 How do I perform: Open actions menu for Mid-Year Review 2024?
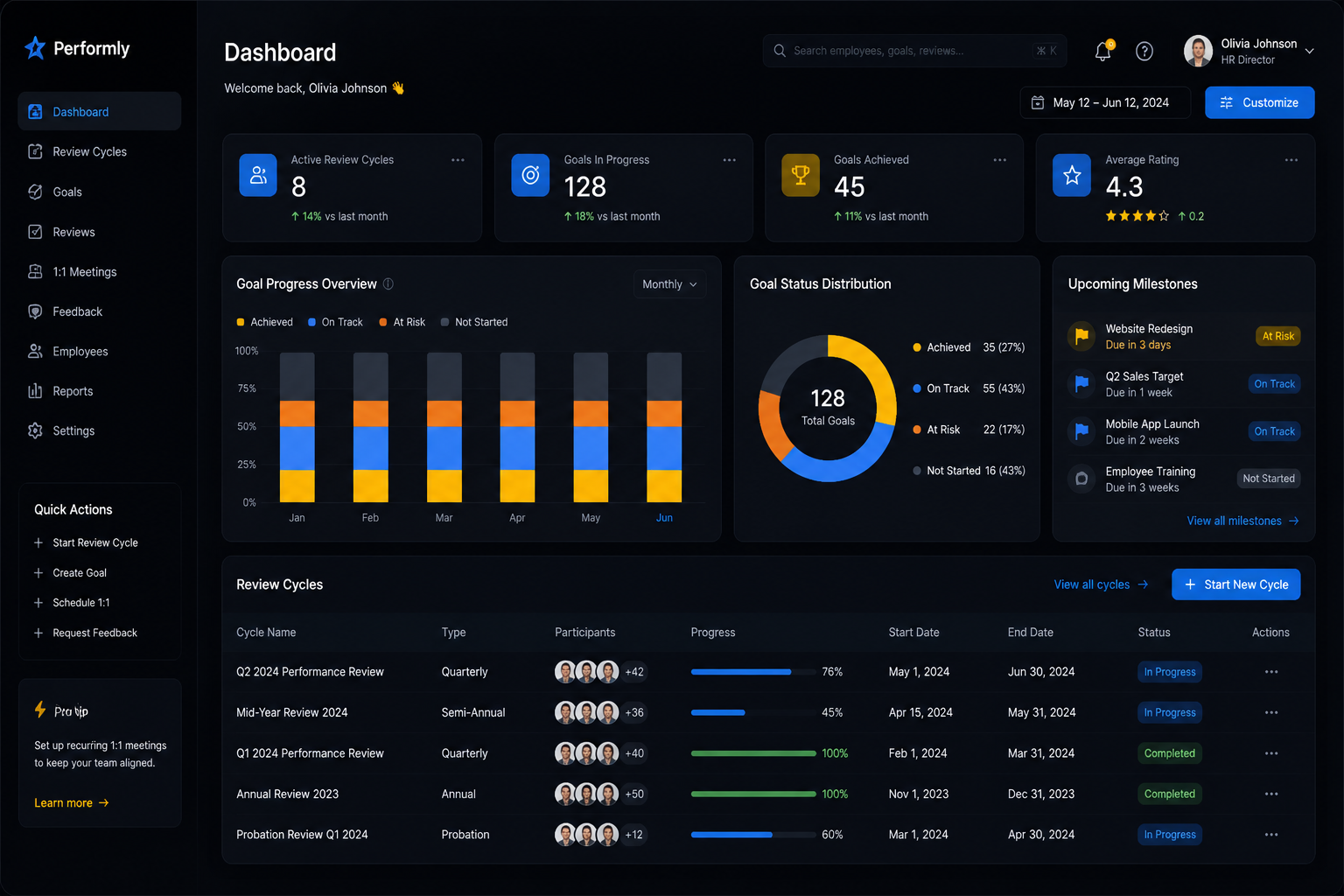tap(1271, 712)
